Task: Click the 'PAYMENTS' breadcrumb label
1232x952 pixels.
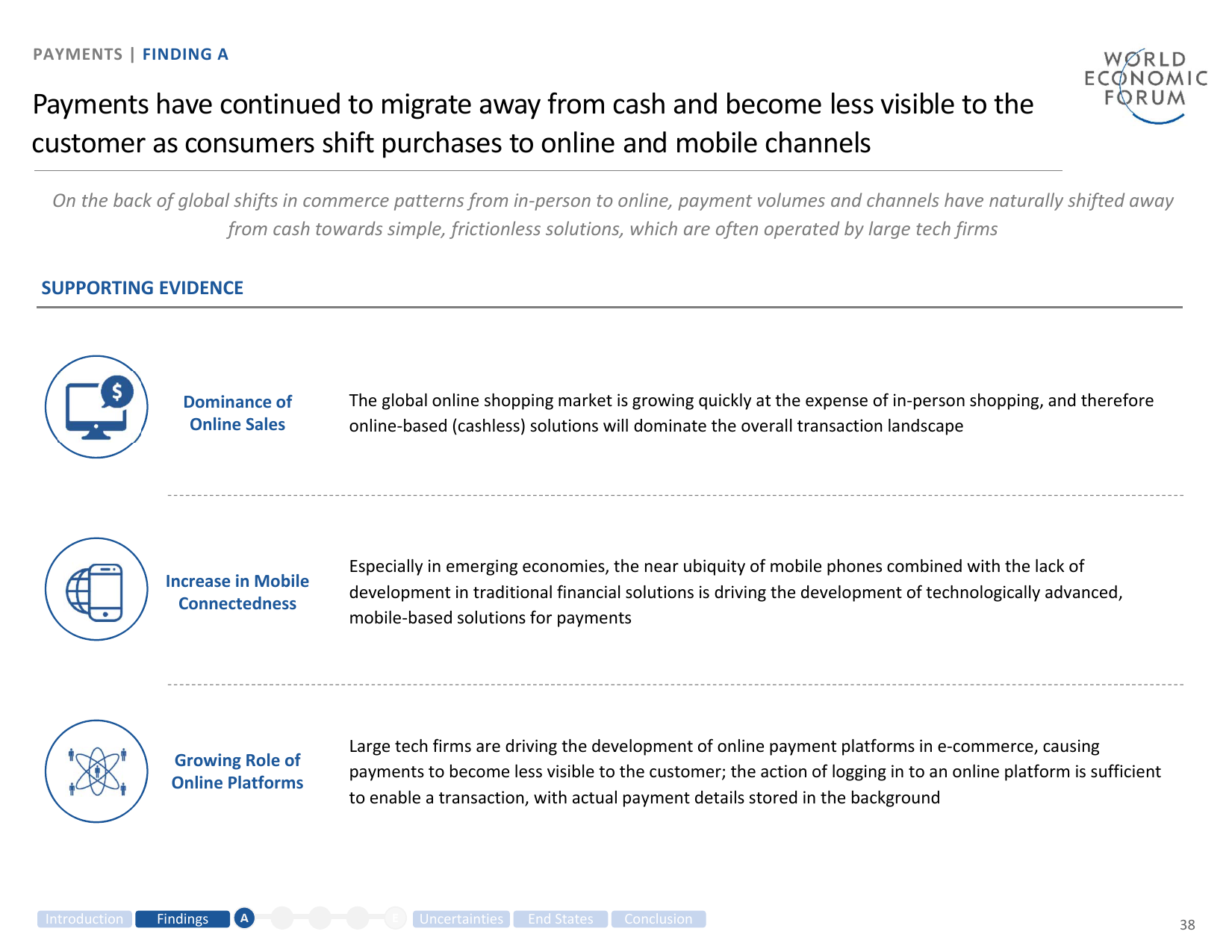Action: click(78, 55)
